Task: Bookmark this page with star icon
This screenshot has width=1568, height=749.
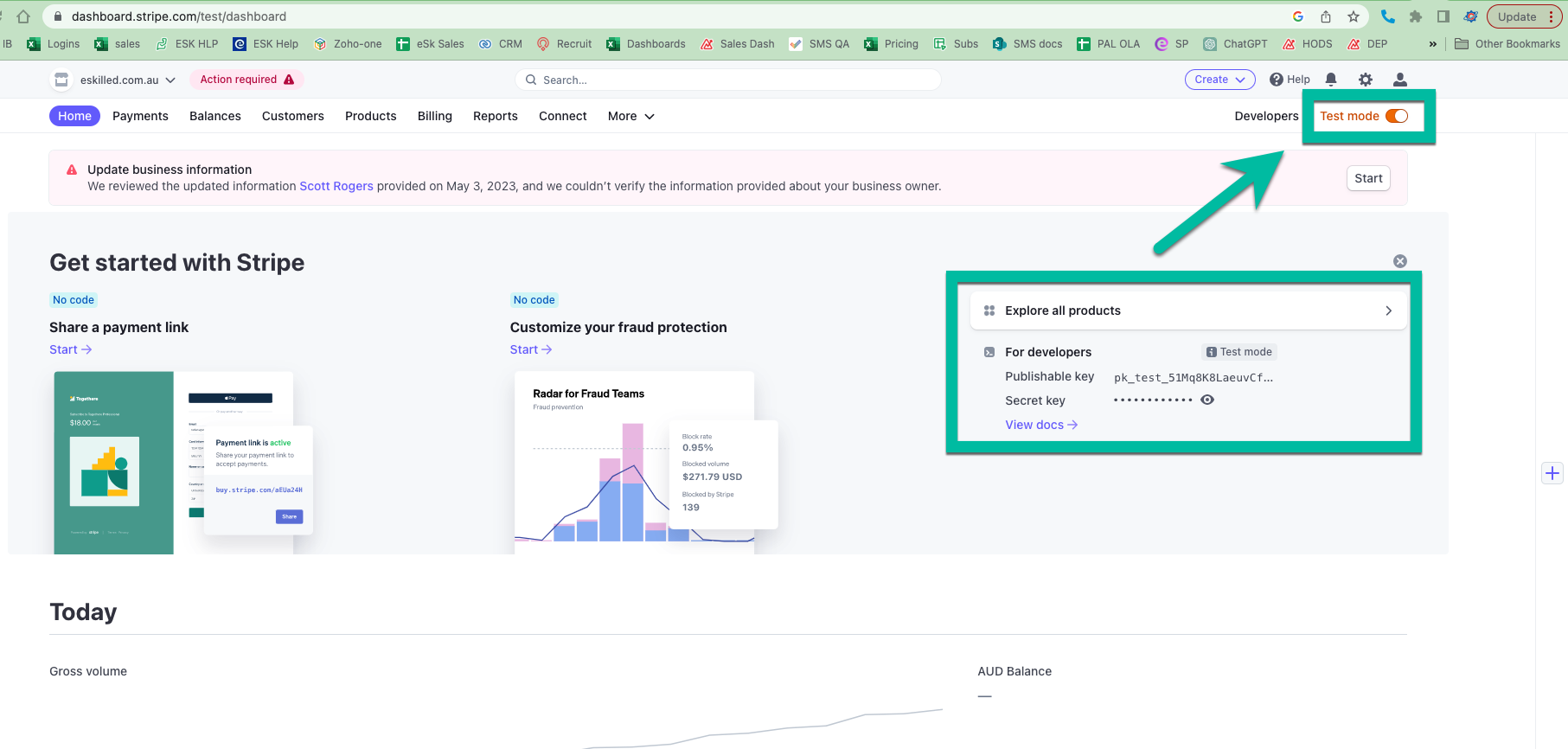Action: click(x=1354, y=16)
